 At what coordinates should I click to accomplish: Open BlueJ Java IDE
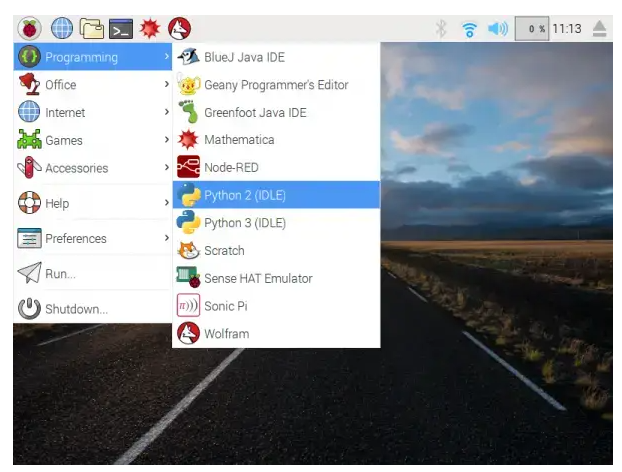[x=276, y=57]
